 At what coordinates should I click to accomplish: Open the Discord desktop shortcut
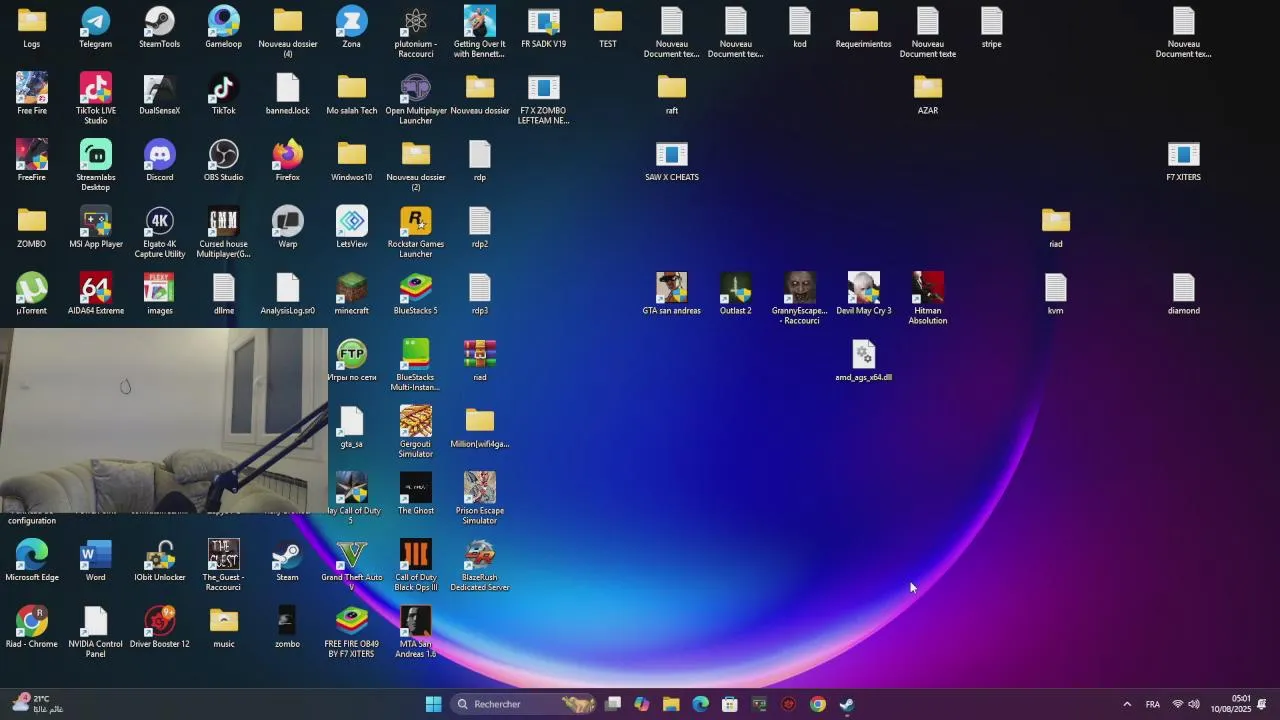pyautogui.click(x=160, y=160)
